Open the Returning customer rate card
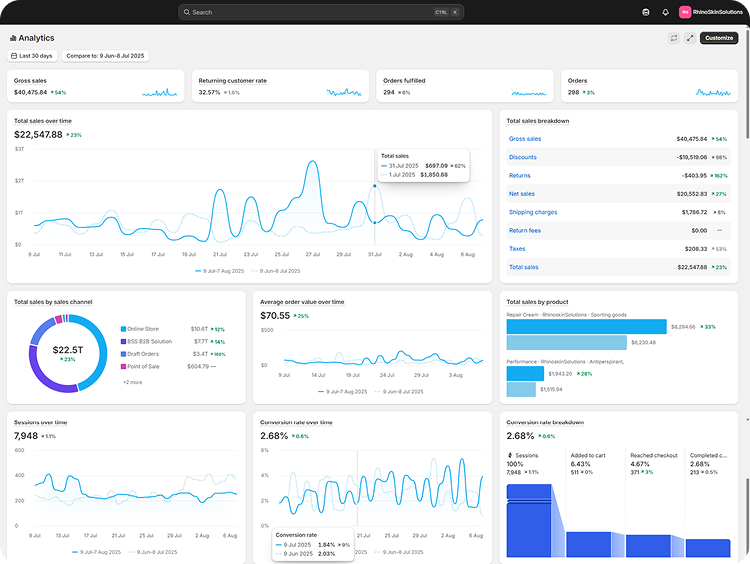This screenshot has width=750, height=564. 280,86
